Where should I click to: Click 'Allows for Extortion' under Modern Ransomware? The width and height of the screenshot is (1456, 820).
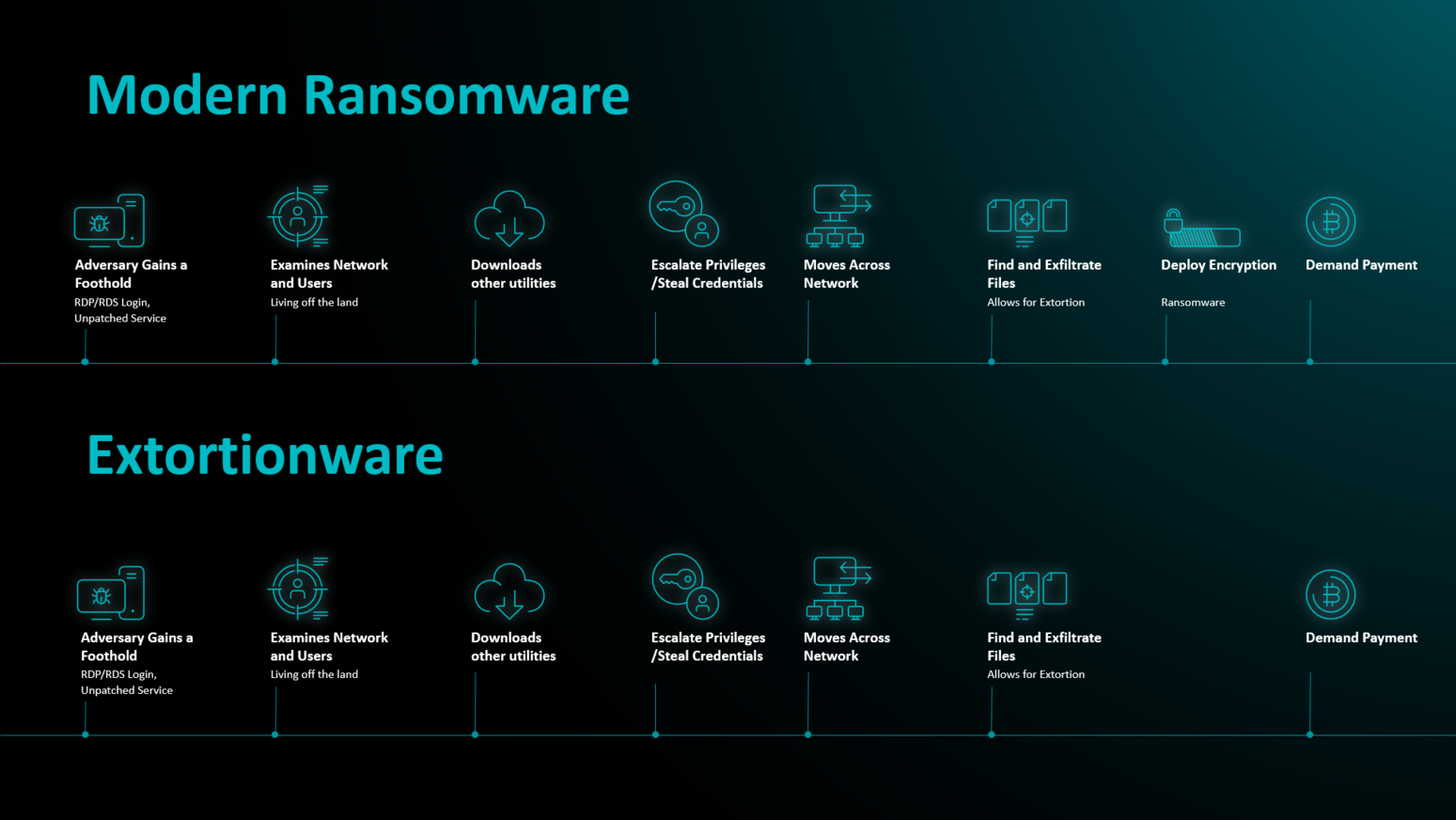pos(1036,302)
